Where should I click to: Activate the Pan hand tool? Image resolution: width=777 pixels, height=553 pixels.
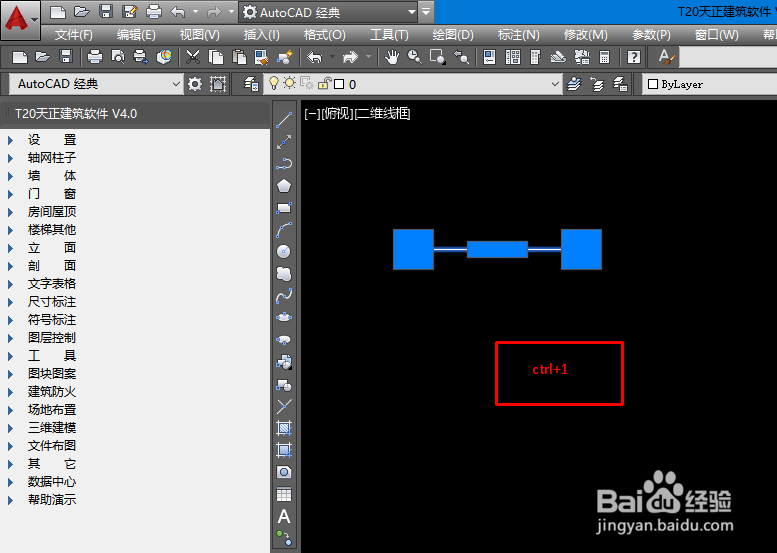point(392,57)
